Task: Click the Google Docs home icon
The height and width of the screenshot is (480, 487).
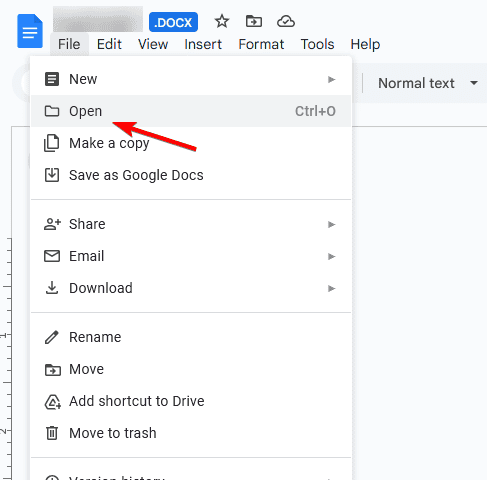Action: (30, 31)
